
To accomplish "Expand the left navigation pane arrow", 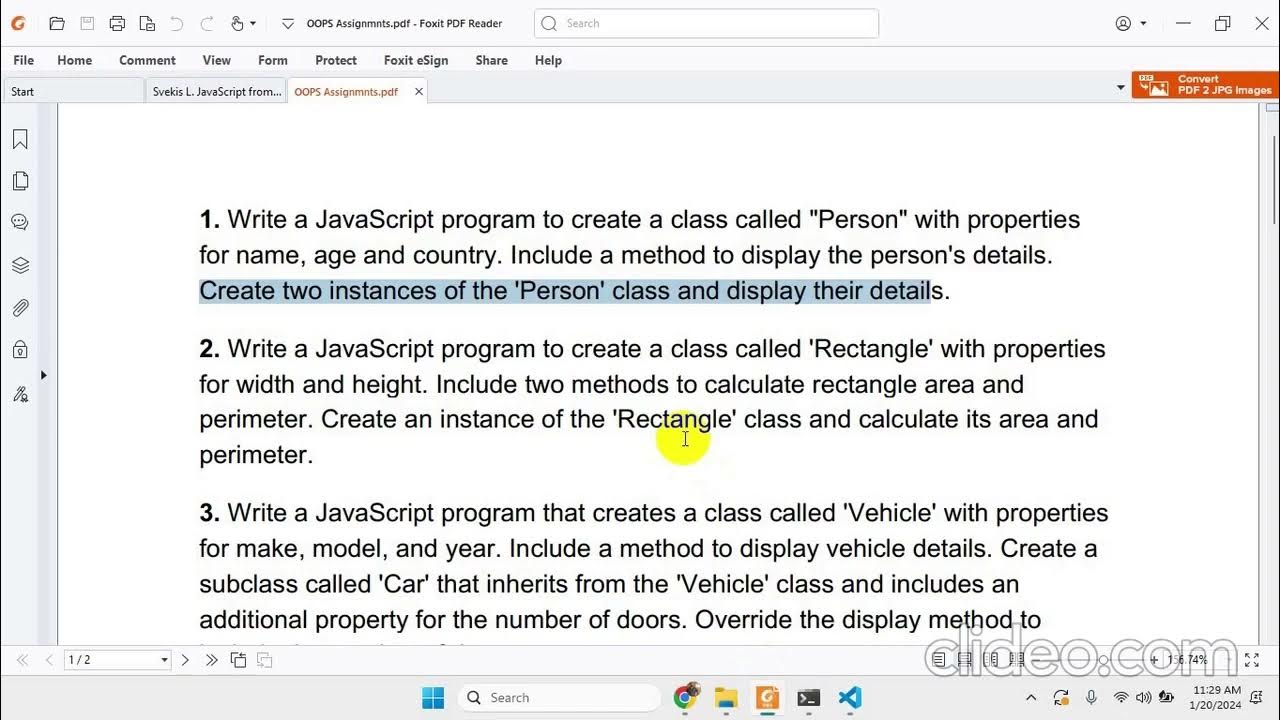I will (43, 375).
